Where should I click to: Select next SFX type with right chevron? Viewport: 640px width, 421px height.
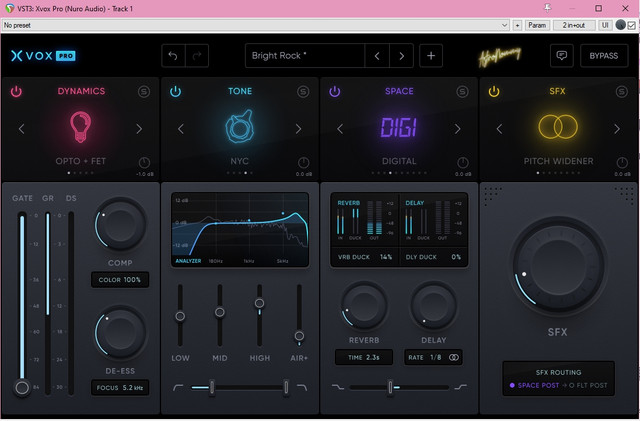[x=617, y=129]
